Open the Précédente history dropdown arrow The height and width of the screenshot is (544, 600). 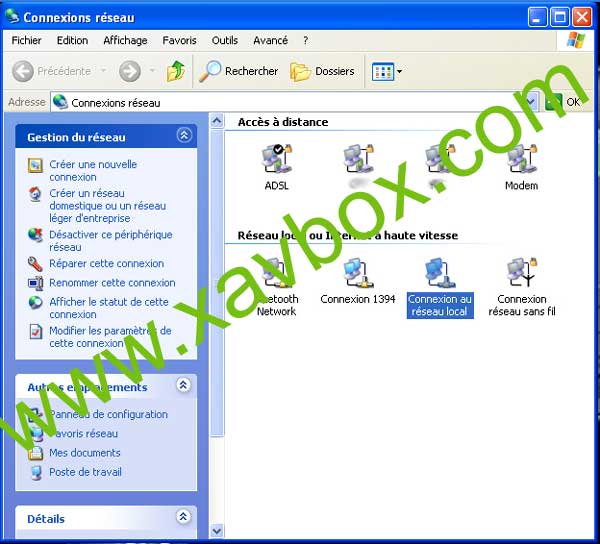(103, 71)
